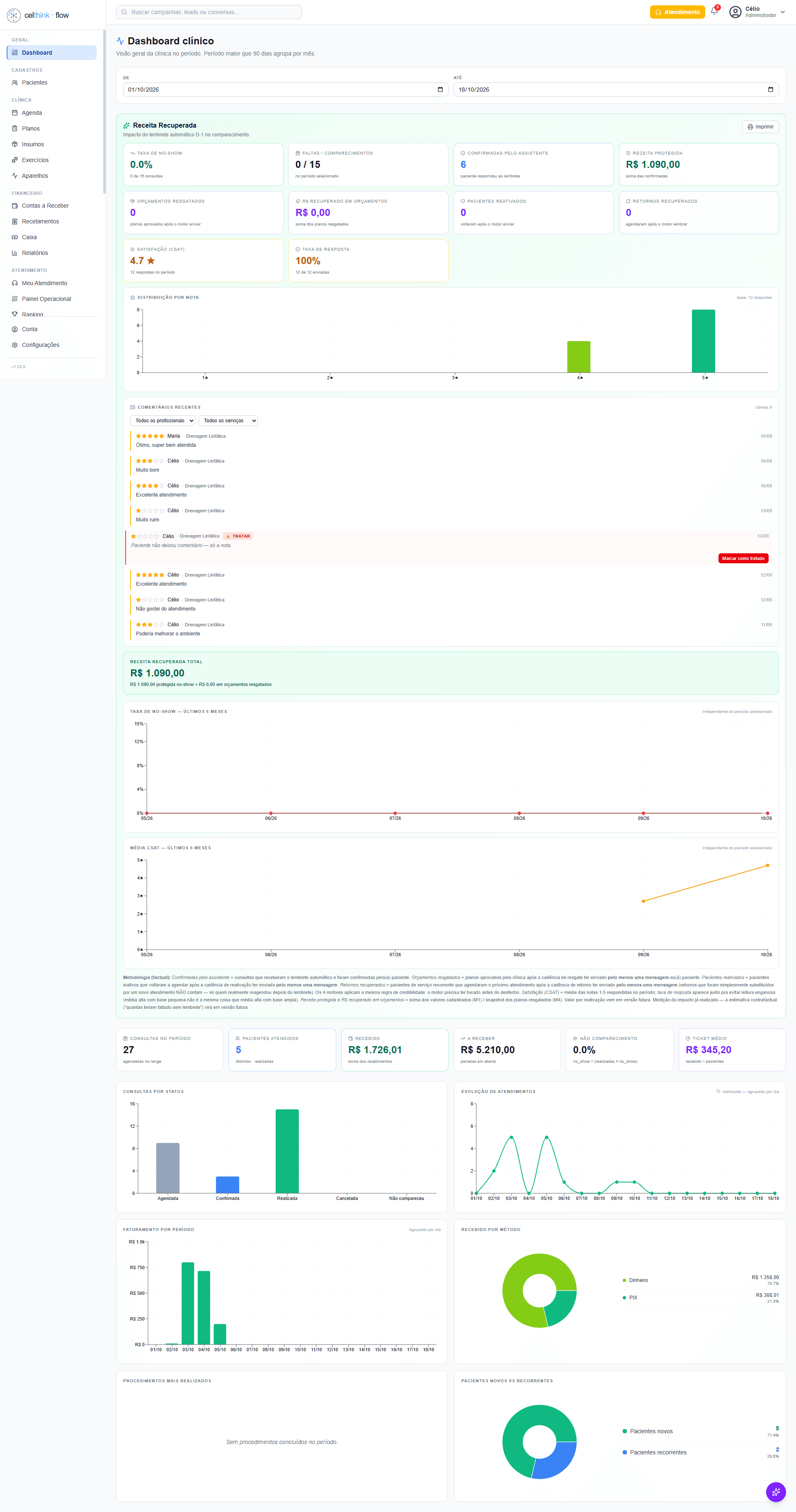Click the A Receber R$ 5.210,00 value

(x=487, y=1050)
